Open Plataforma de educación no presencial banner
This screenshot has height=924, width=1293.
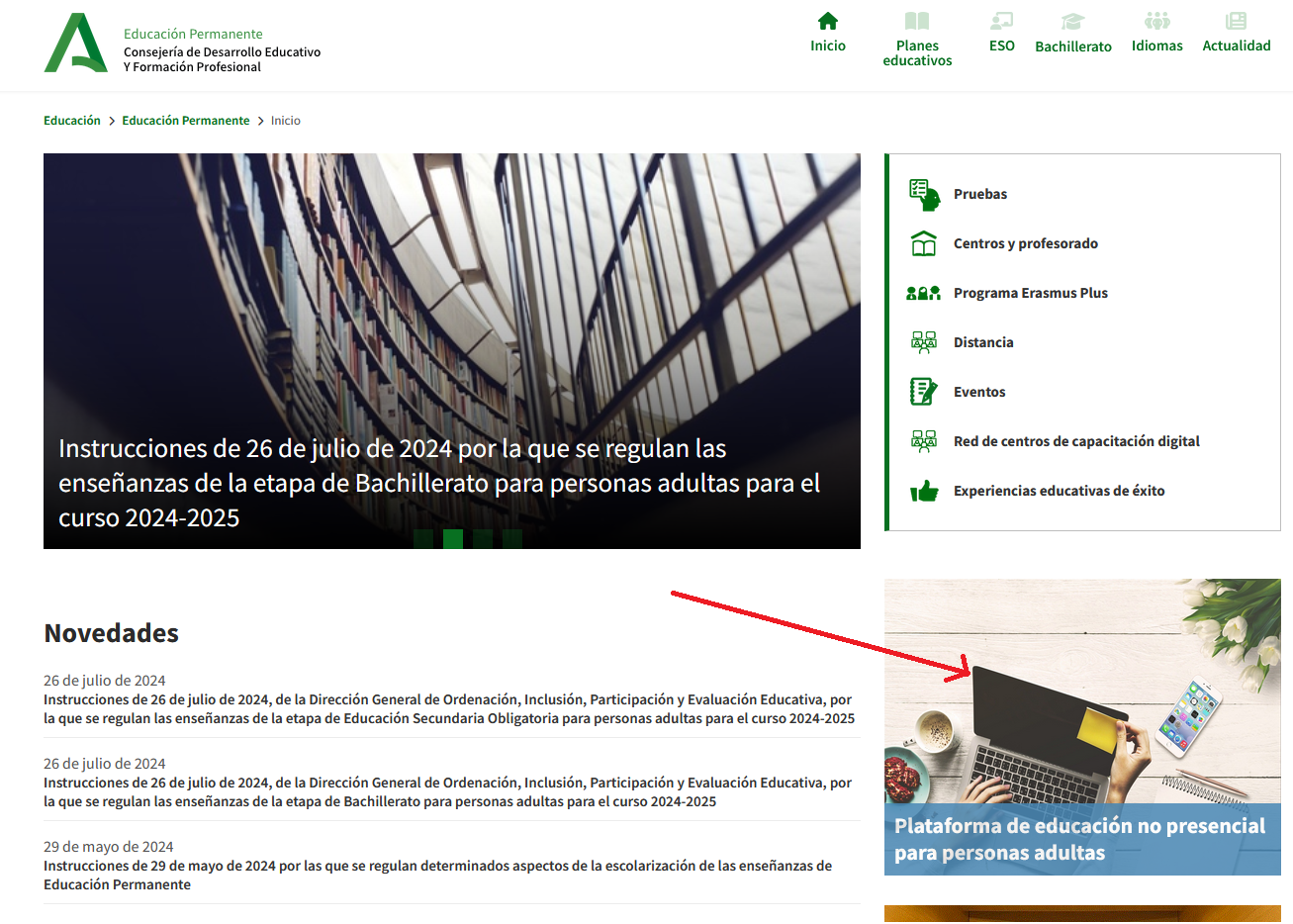point(1082,727)
